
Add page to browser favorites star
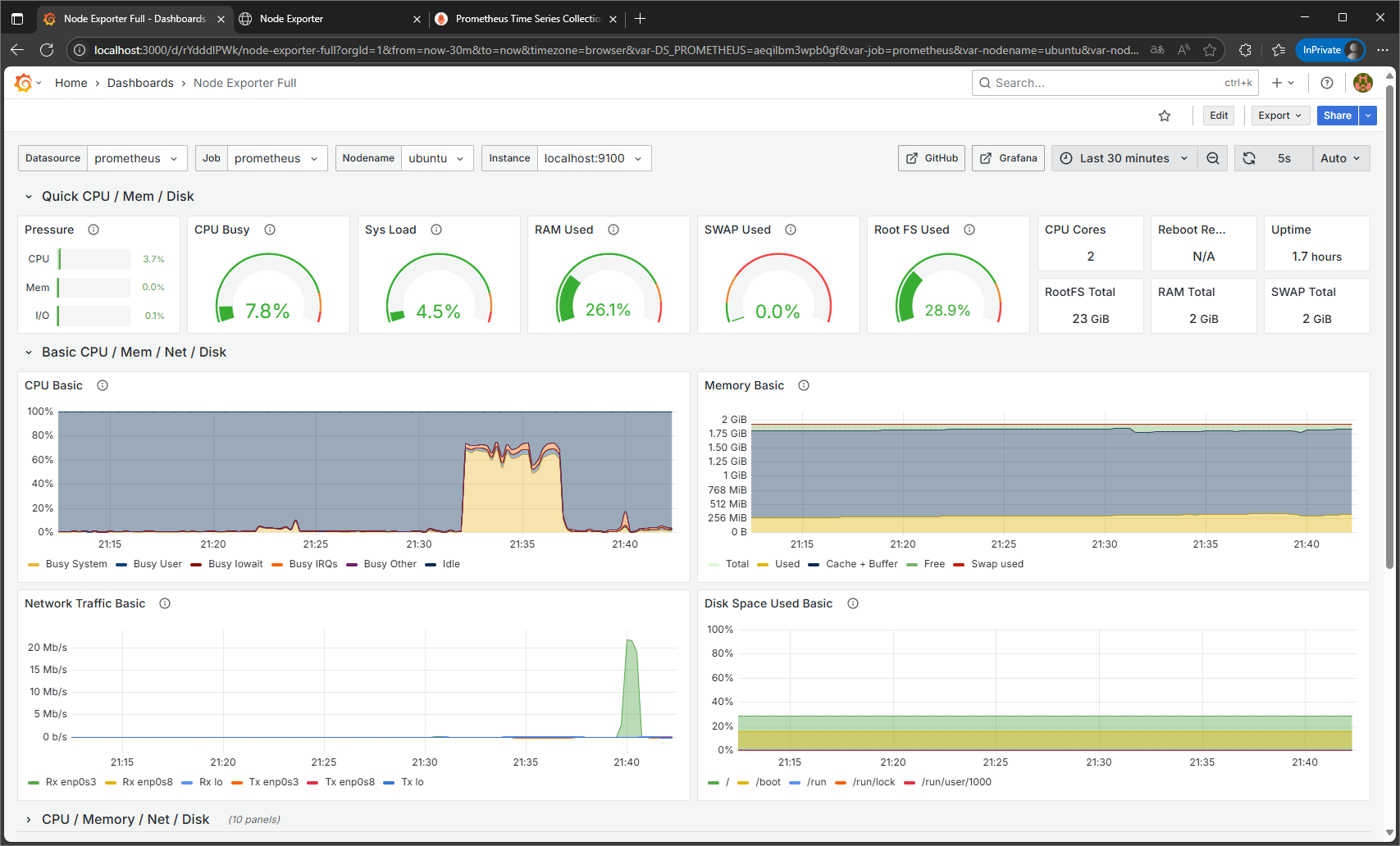point(1210,50)
